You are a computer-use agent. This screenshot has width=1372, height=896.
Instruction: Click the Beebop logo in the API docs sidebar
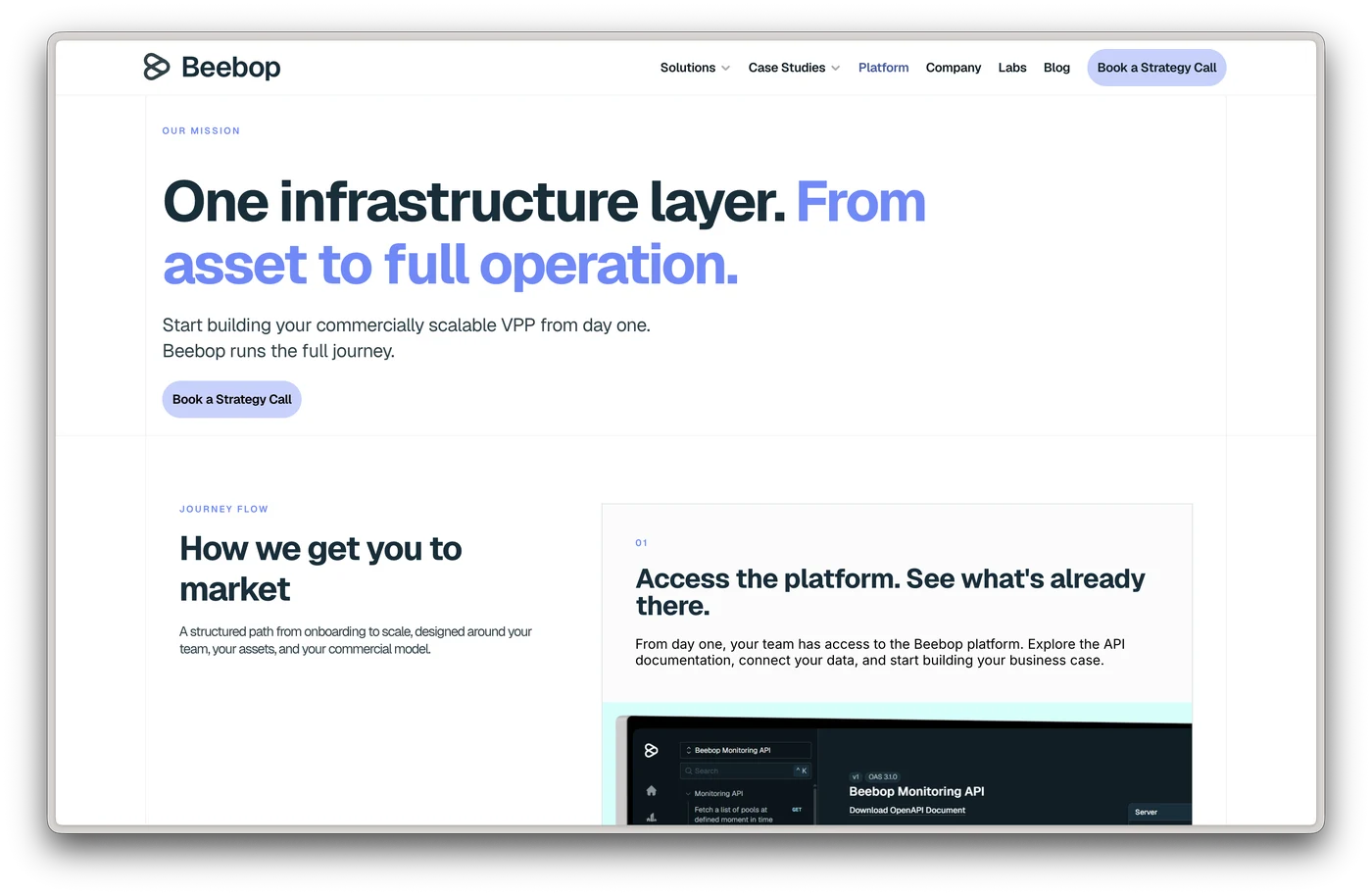tap(651, 750)
